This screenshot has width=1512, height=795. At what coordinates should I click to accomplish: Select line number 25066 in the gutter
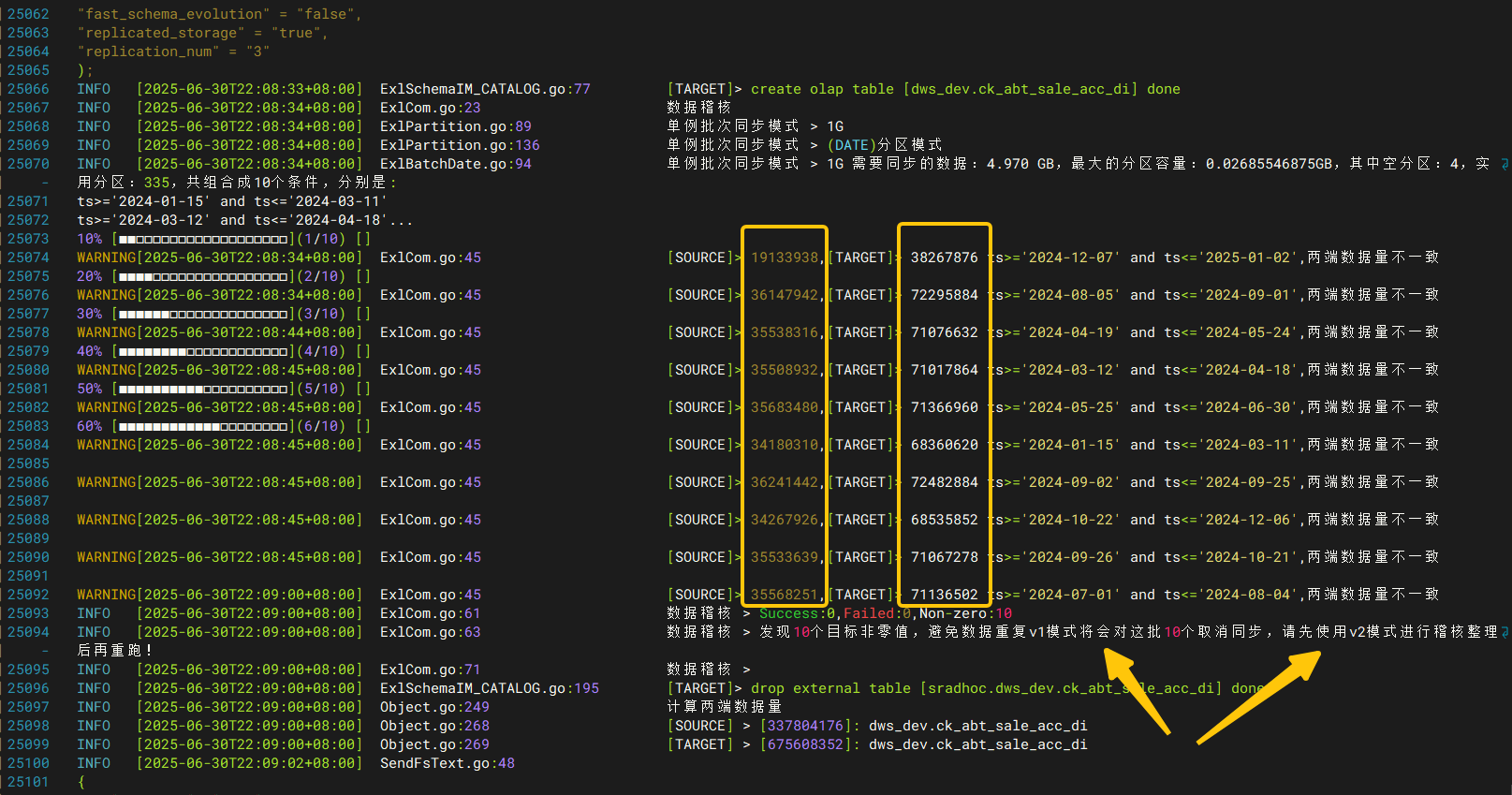(x=28, y=89)
